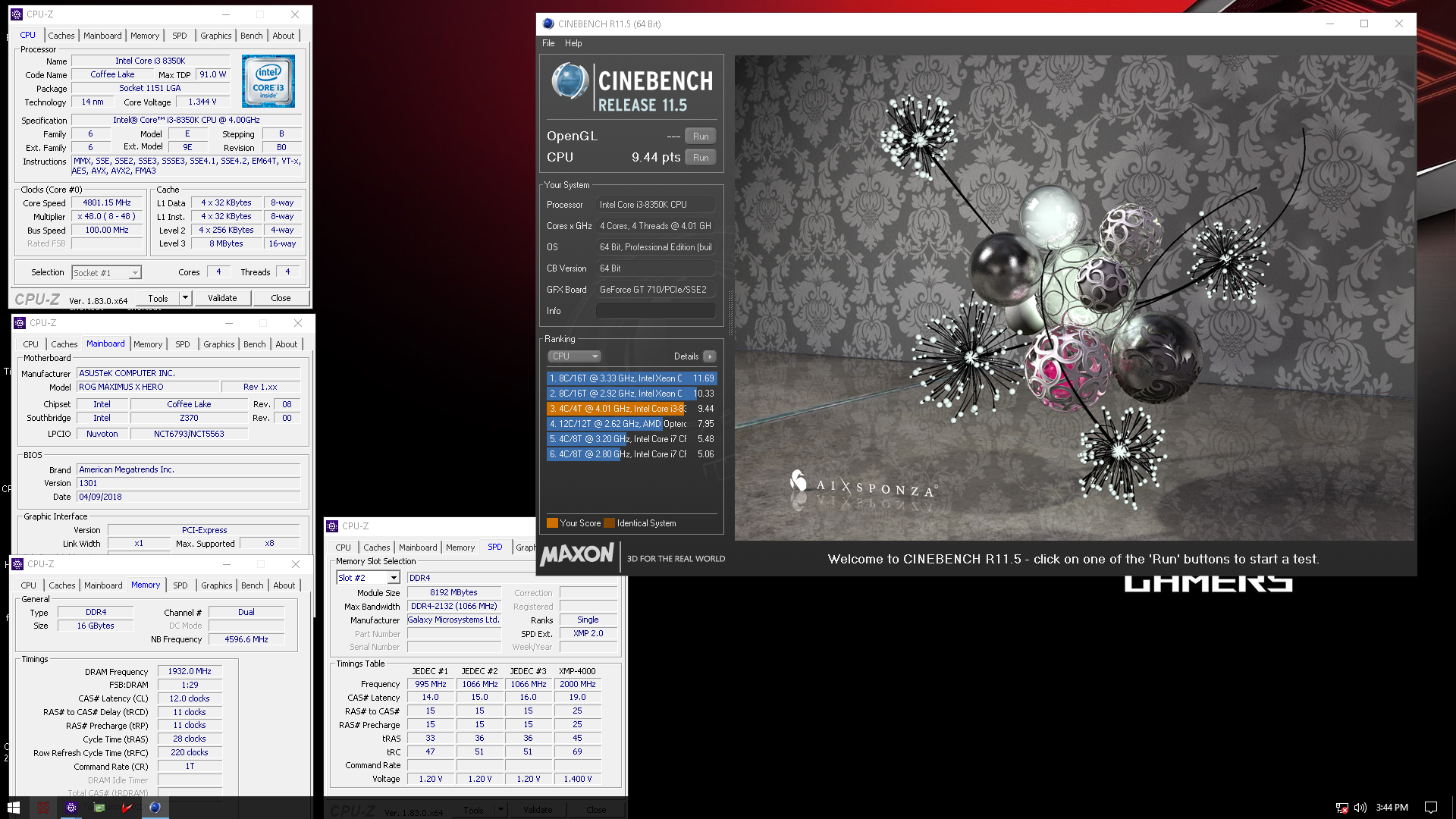
Task: Click the Details arrow icon in the Ranking panel
Action: 710,356
